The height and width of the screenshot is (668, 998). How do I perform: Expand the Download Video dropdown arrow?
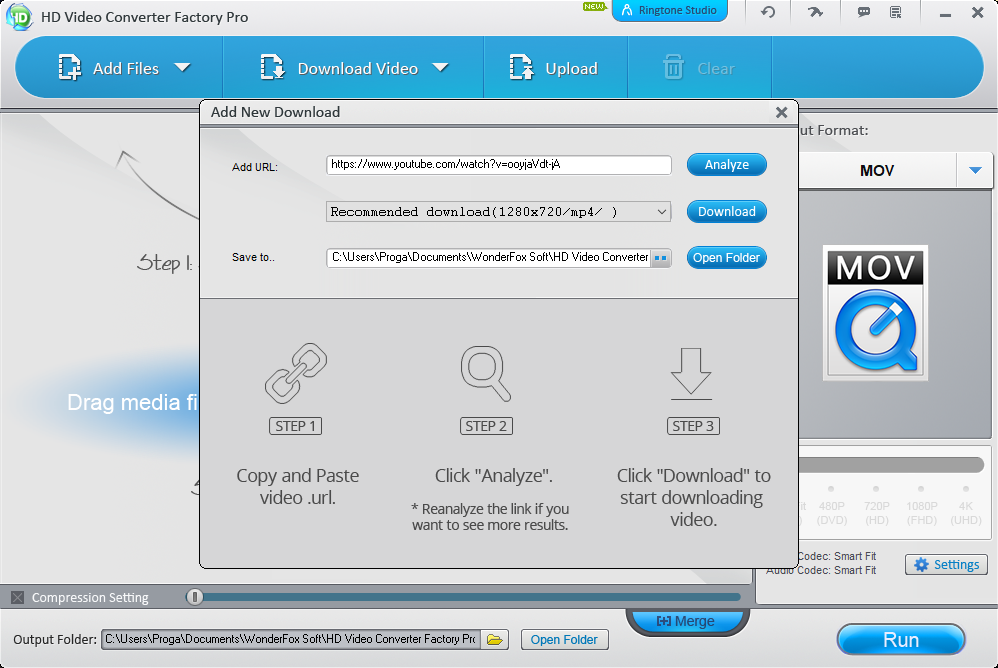click(440, 68)
